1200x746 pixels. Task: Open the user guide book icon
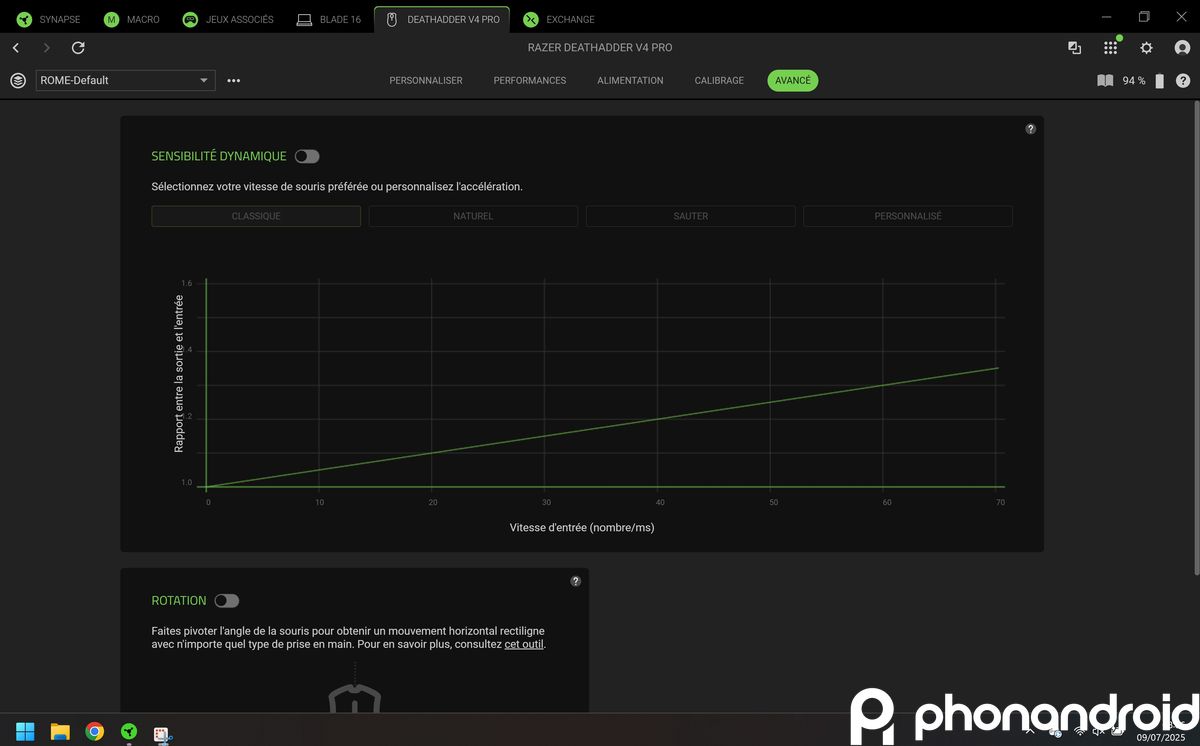pos(1105,81)
